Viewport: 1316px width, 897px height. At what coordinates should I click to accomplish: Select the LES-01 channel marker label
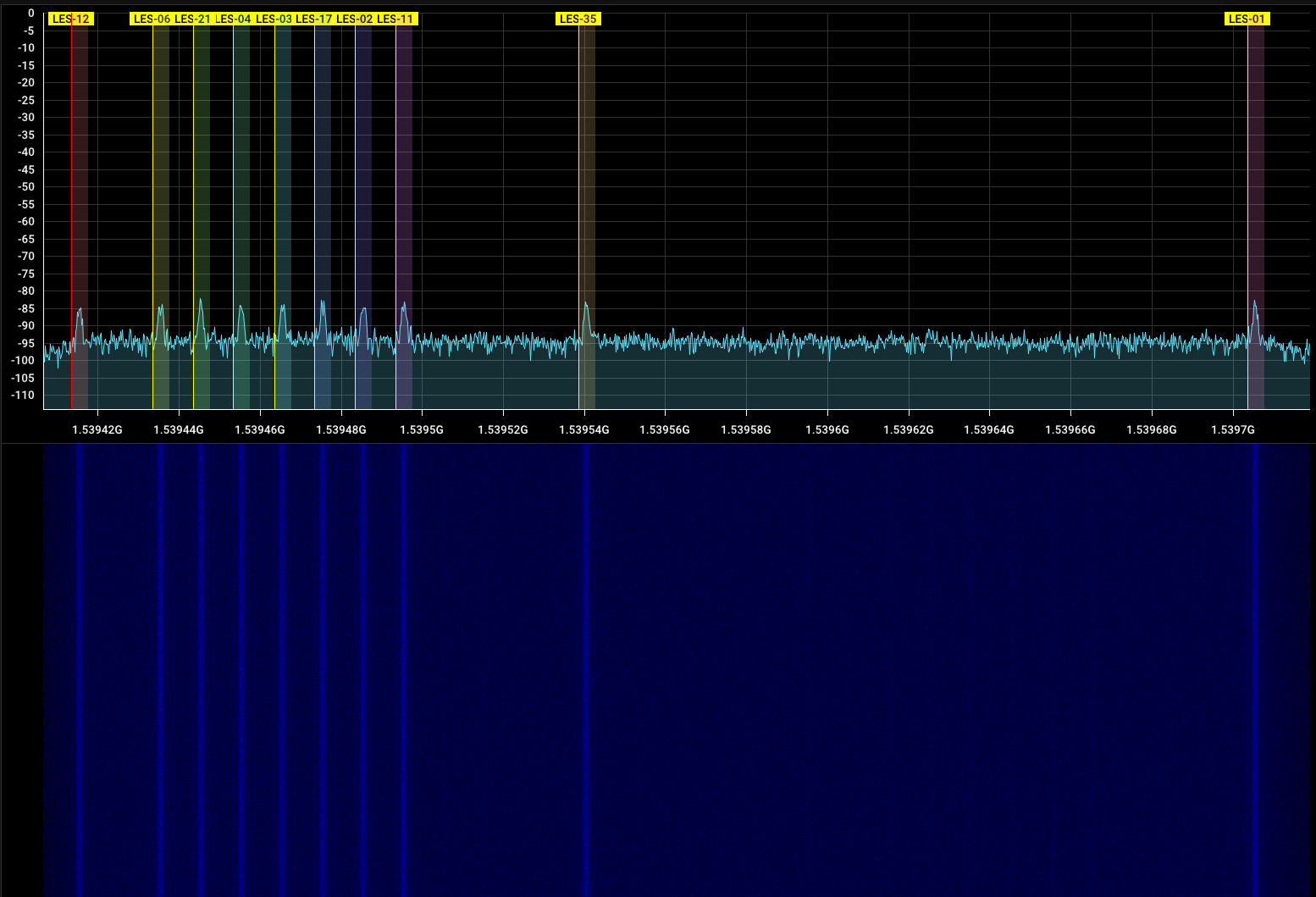tap(1247, 19)
